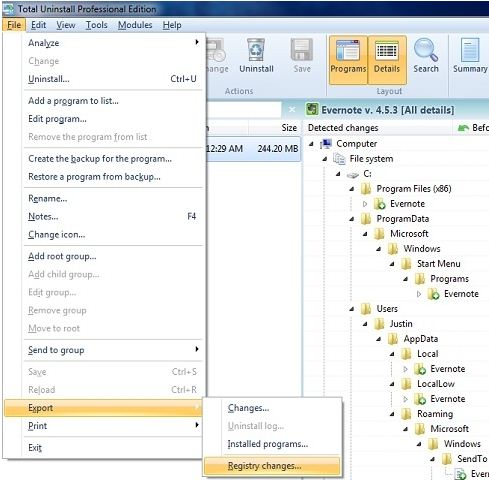Viewport: 489px width, 480px height.
Task: Click the Justin folder icon
Action: [x=379, y=324]
